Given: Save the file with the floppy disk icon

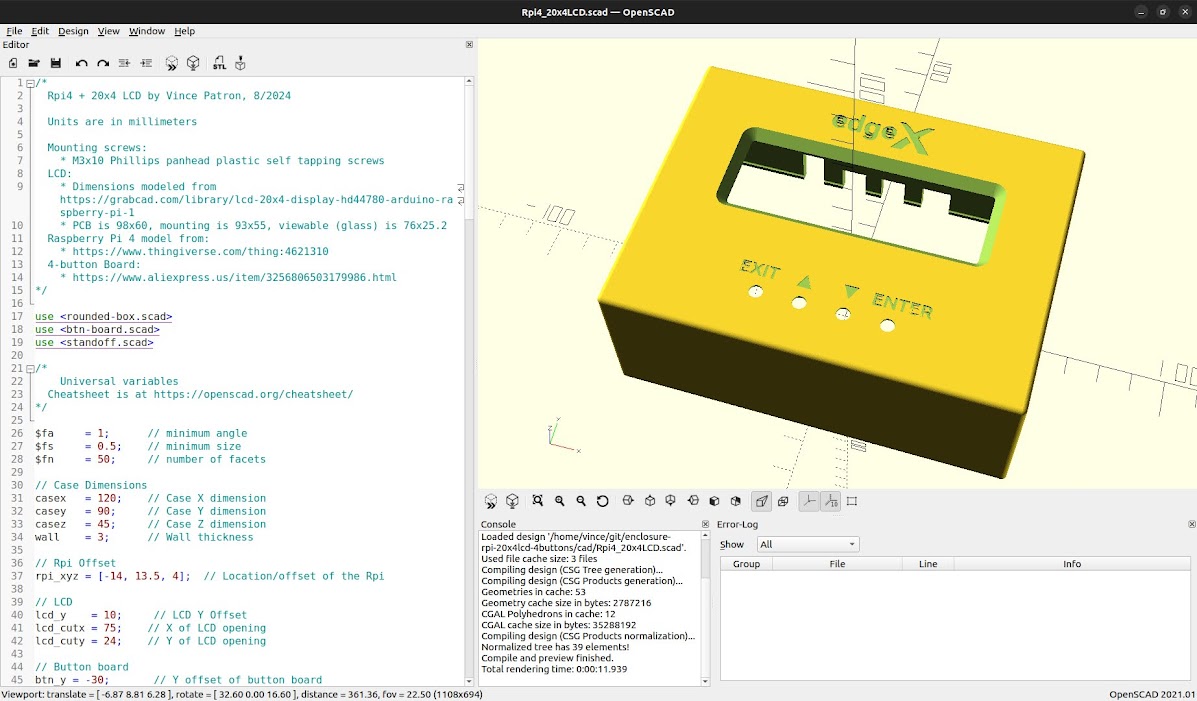Looking at the screenshot, I should pos(56,63).
